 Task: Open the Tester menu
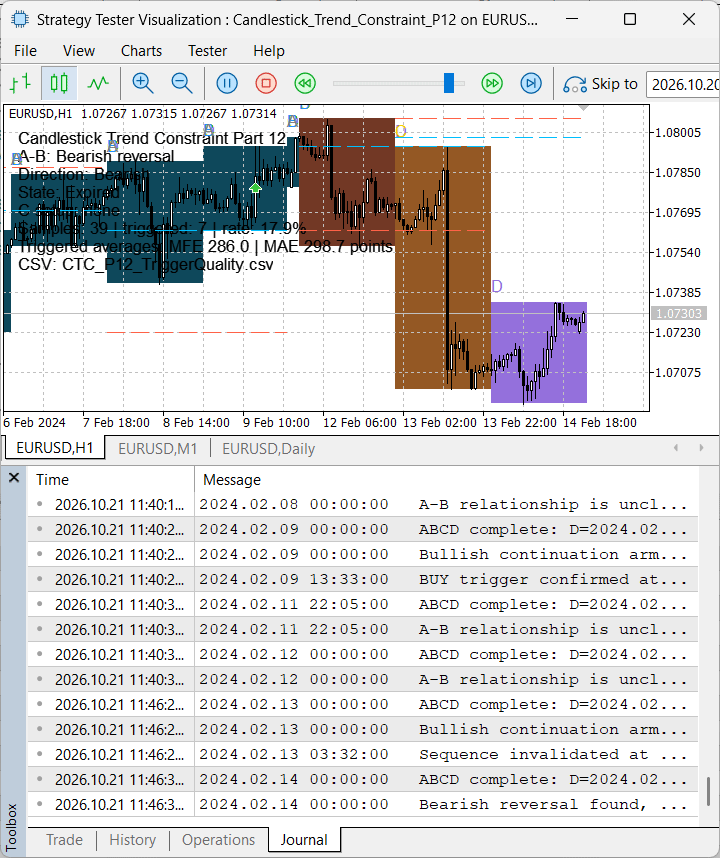[x=207, y=51]
